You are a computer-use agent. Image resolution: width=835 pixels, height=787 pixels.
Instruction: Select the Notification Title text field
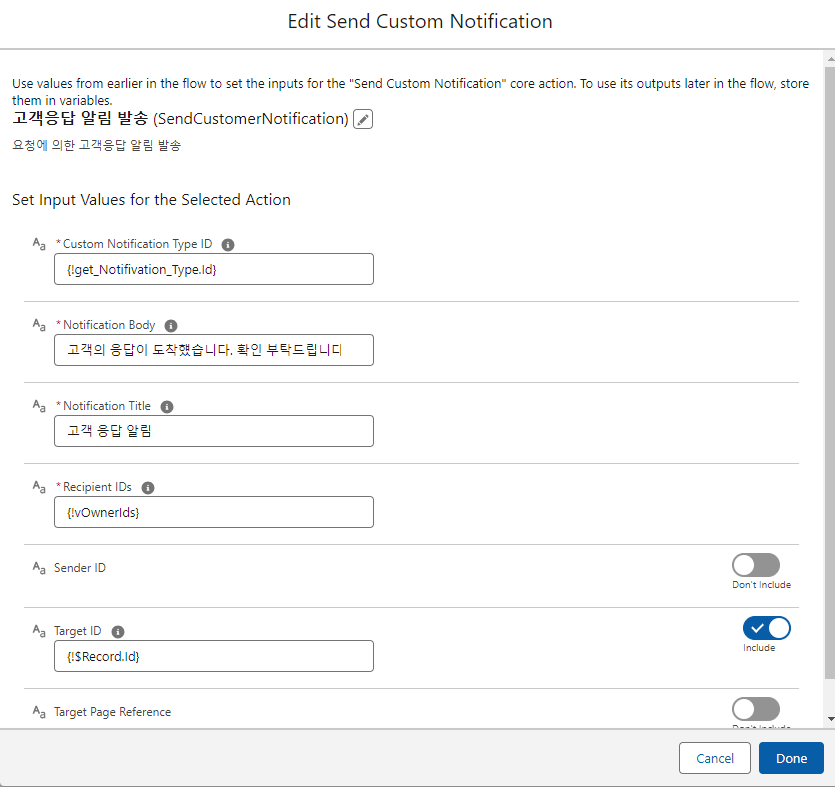(214, 431)
